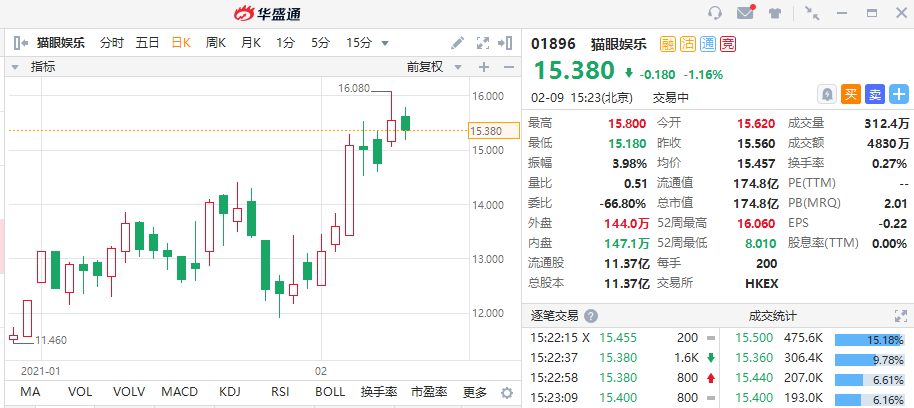The height and width of the screenshot is (408, 914).
Task: Toggle the 市盈率 indicator
Action: click(429, 392)
